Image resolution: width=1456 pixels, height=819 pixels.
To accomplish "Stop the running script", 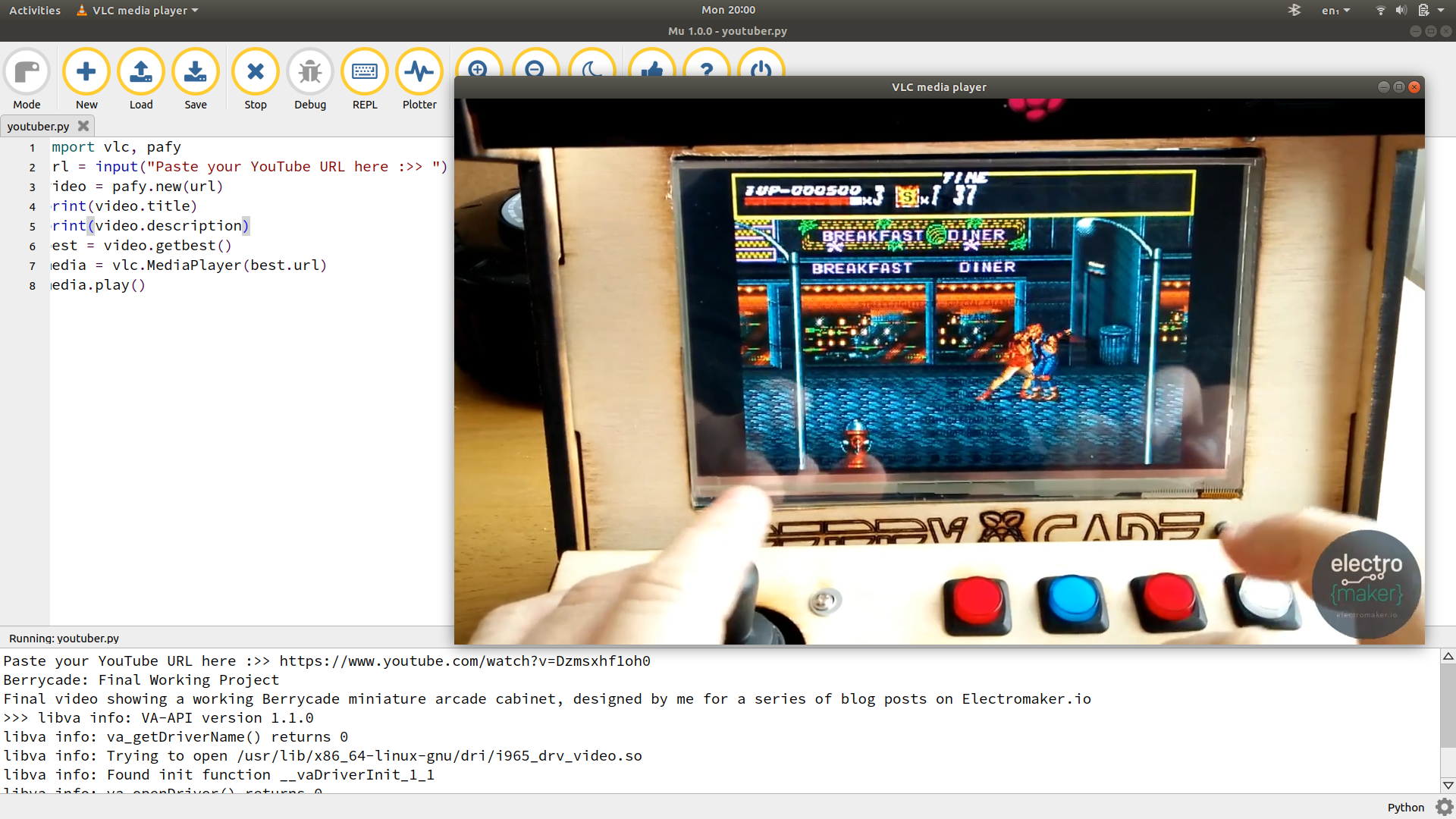I will (255, 72).
